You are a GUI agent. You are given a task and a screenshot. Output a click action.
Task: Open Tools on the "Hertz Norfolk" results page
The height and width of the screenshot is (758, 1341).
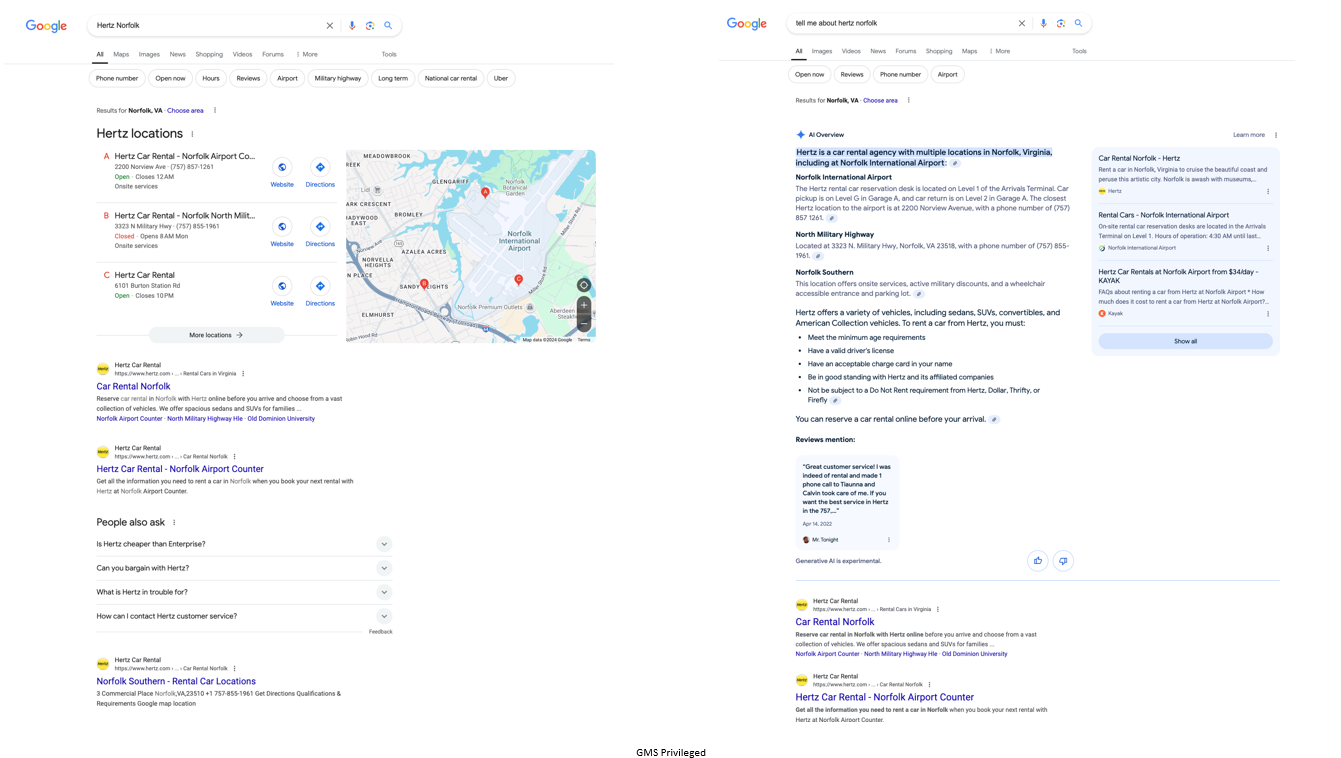point(389,55)
